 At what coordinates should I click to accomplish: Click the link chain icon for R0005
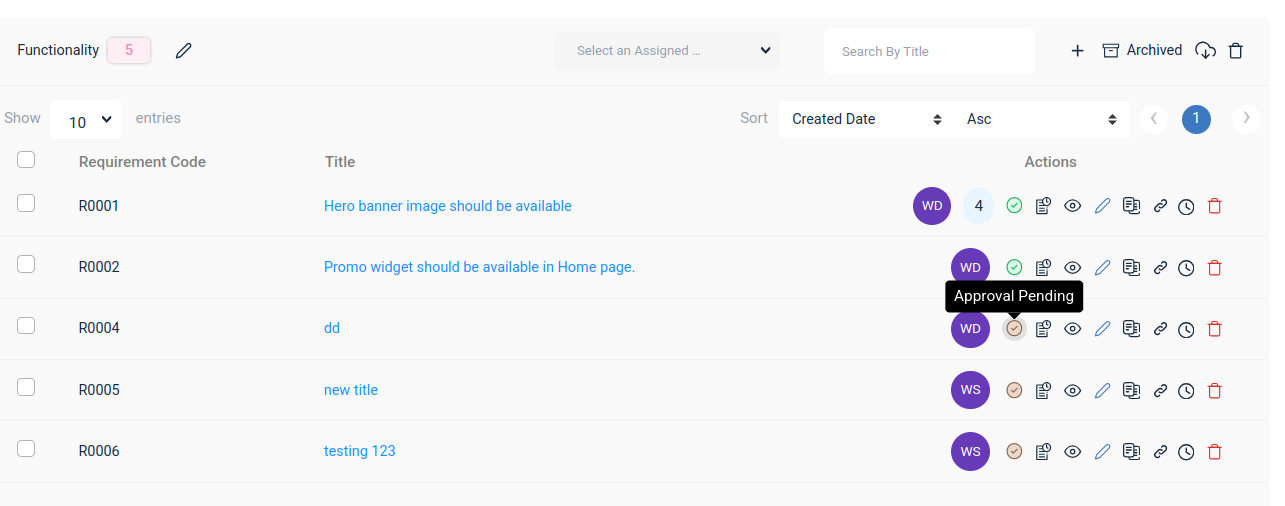point(1160,390)
